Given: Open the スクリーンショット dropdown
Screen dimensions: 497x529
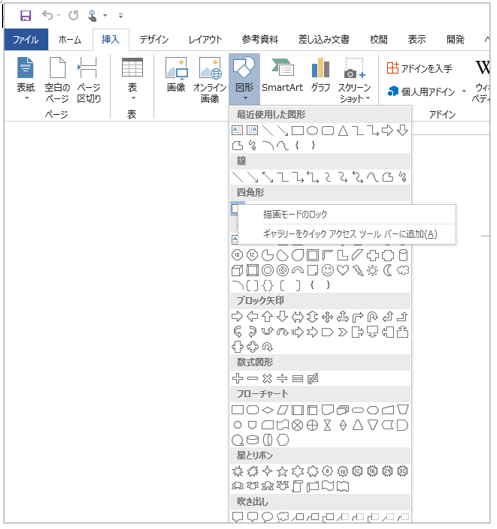Looking at the screenshot, I should coord(354,80).
